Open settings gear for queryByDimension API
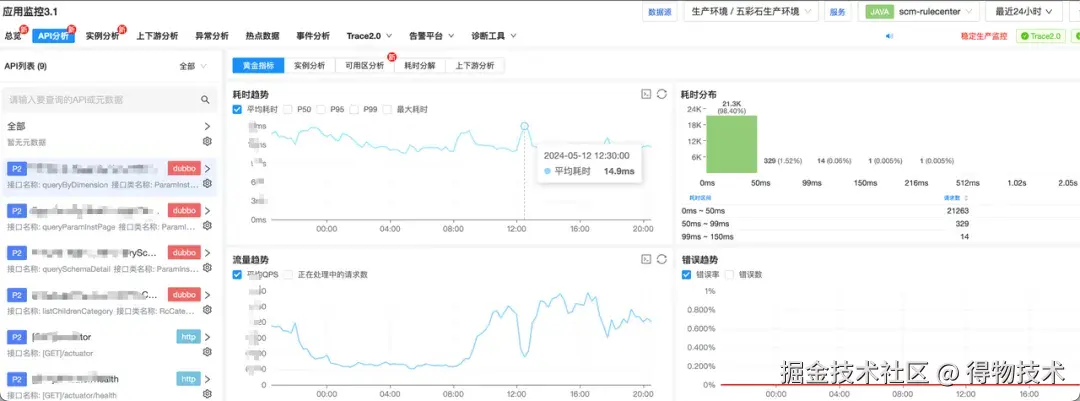The width and height of the screenshot is (1080, 401). tap(207, 184)
